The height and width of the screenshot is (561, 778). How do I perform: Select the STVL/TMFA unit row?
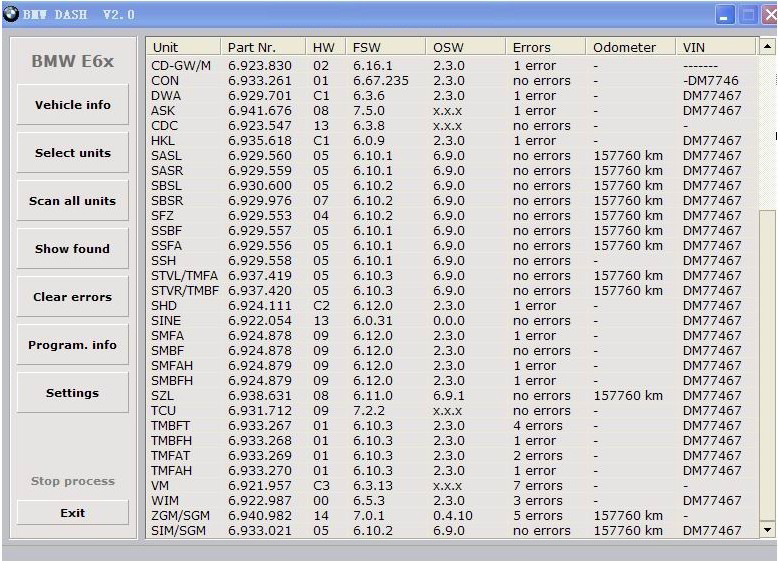452,275
